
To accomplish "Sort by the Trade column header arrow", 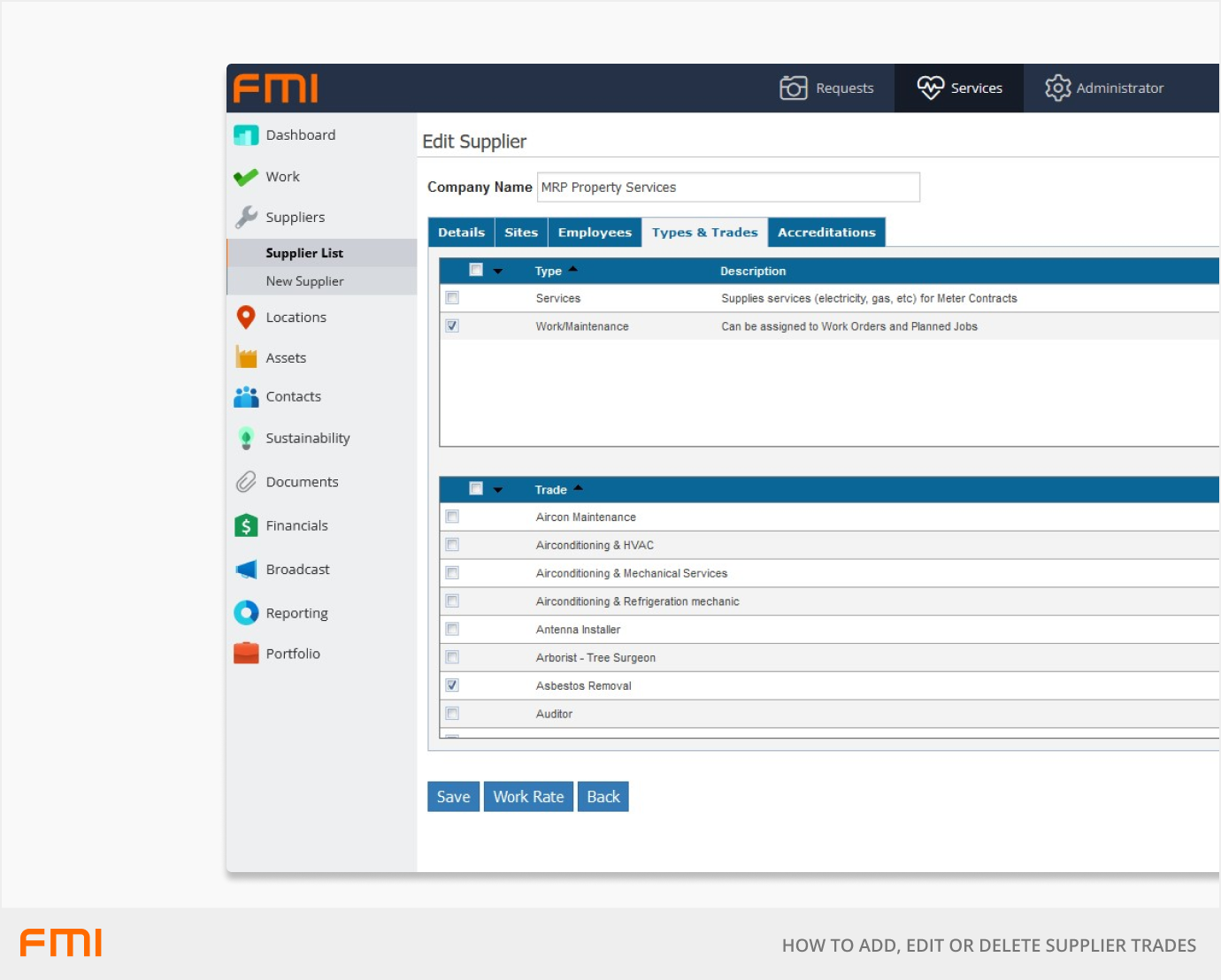I will point(578,488).
